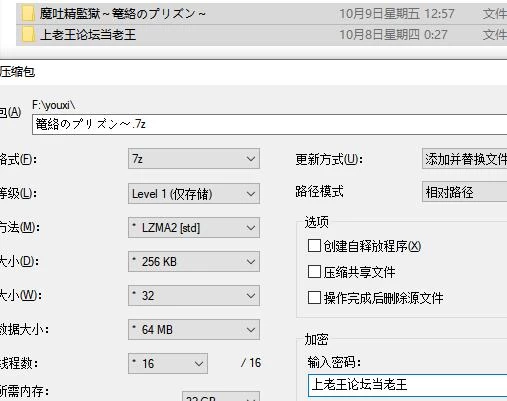
Task: Open path mode dropdown 相对路径
Action: pos(464,192)
